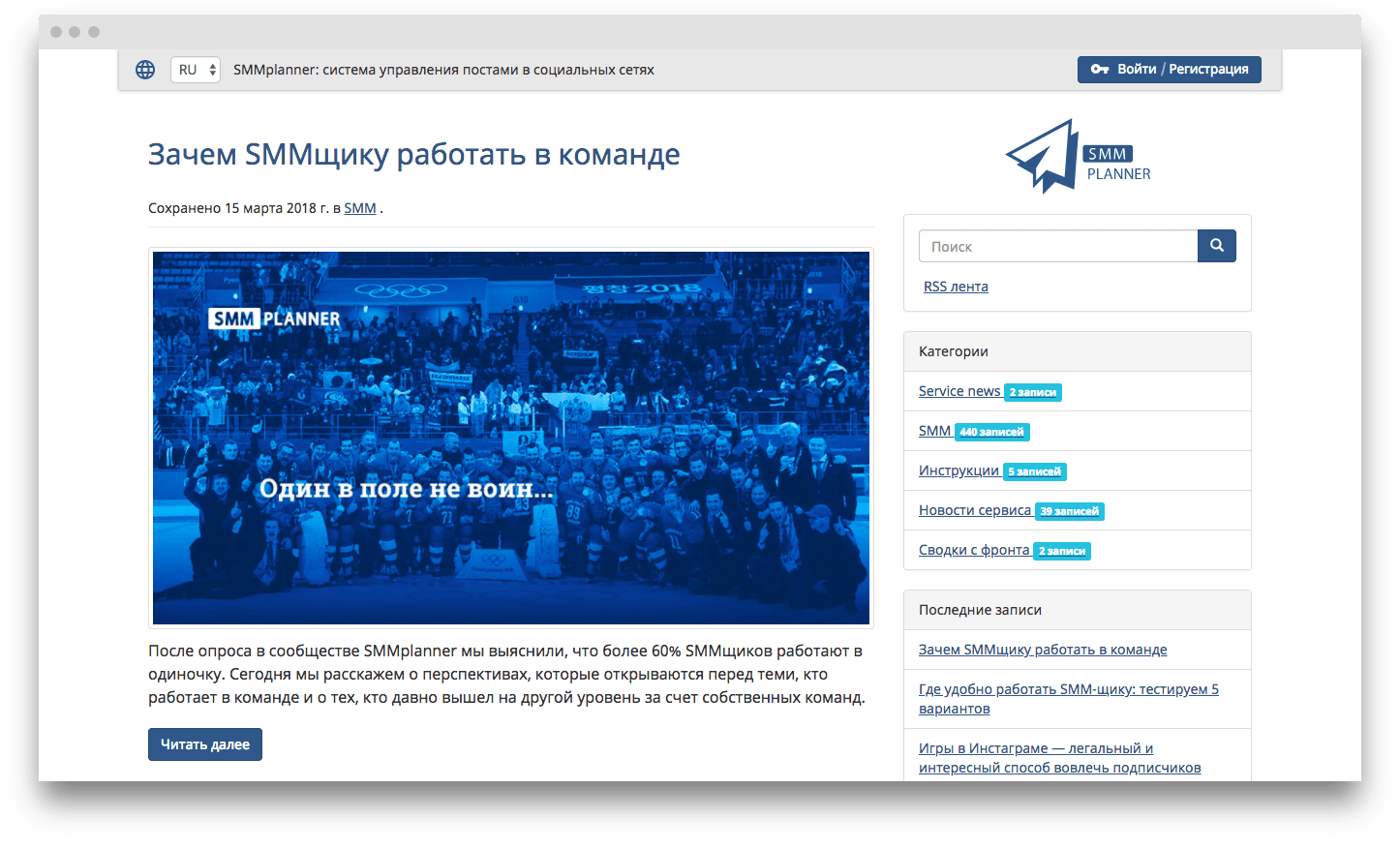Click the Последние записи panel header
The image size is (1400, 849).
coord(1078,610)
